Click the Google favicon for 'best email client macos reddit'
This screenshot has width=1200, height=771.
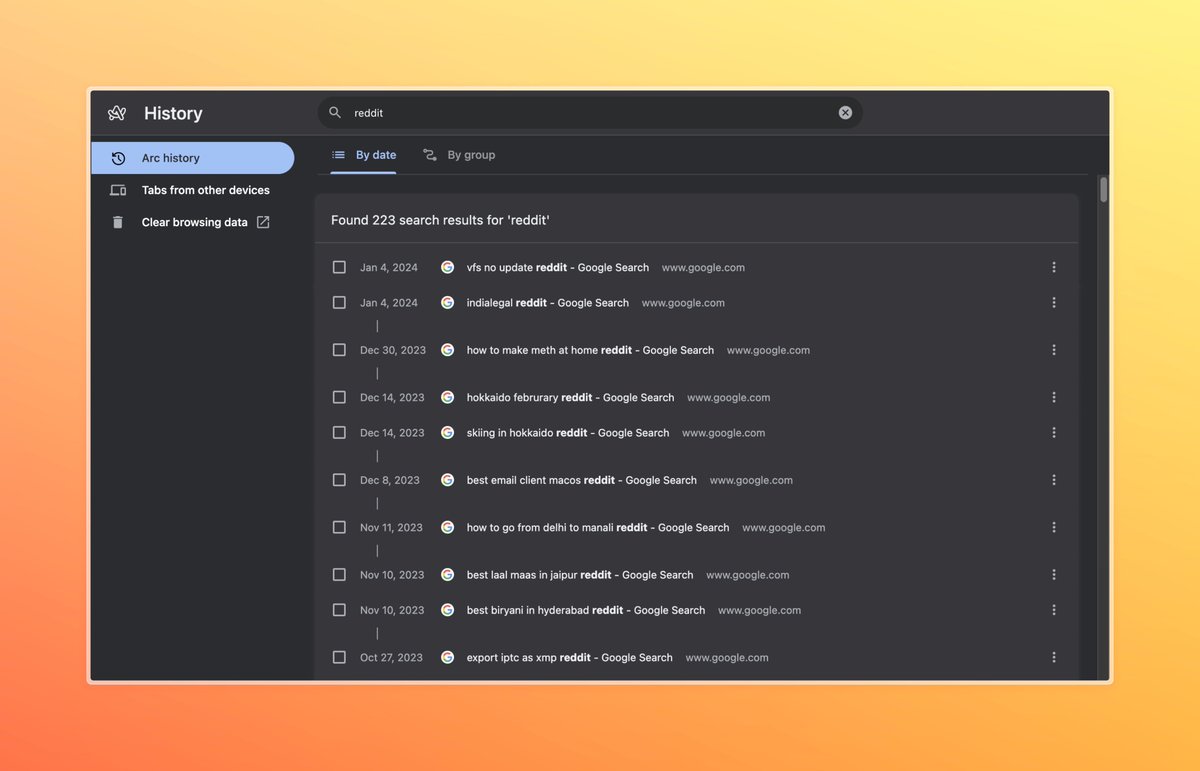[x=447, y=480]
